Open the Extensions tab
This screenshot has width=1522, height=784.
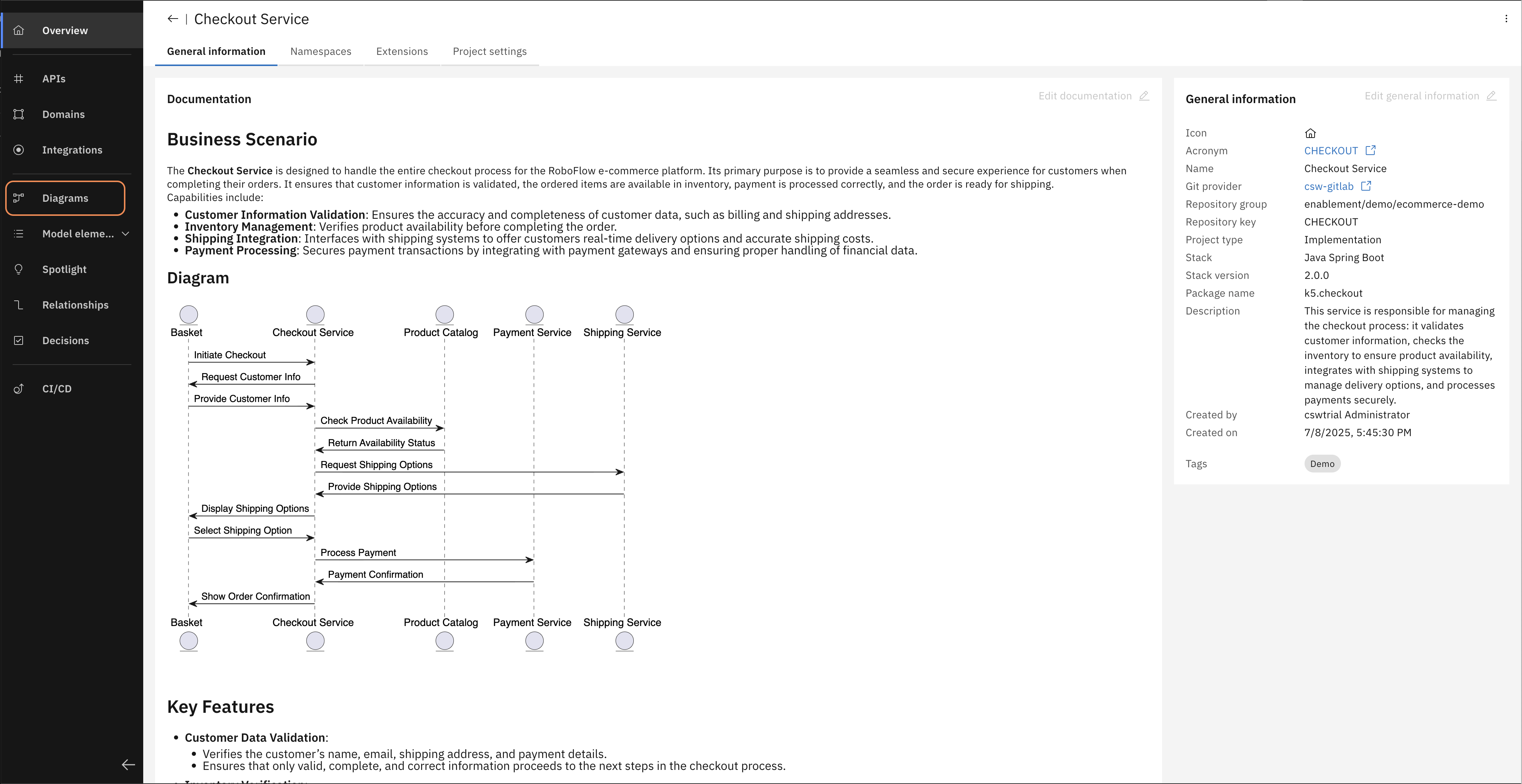click(x=402, y=51)
